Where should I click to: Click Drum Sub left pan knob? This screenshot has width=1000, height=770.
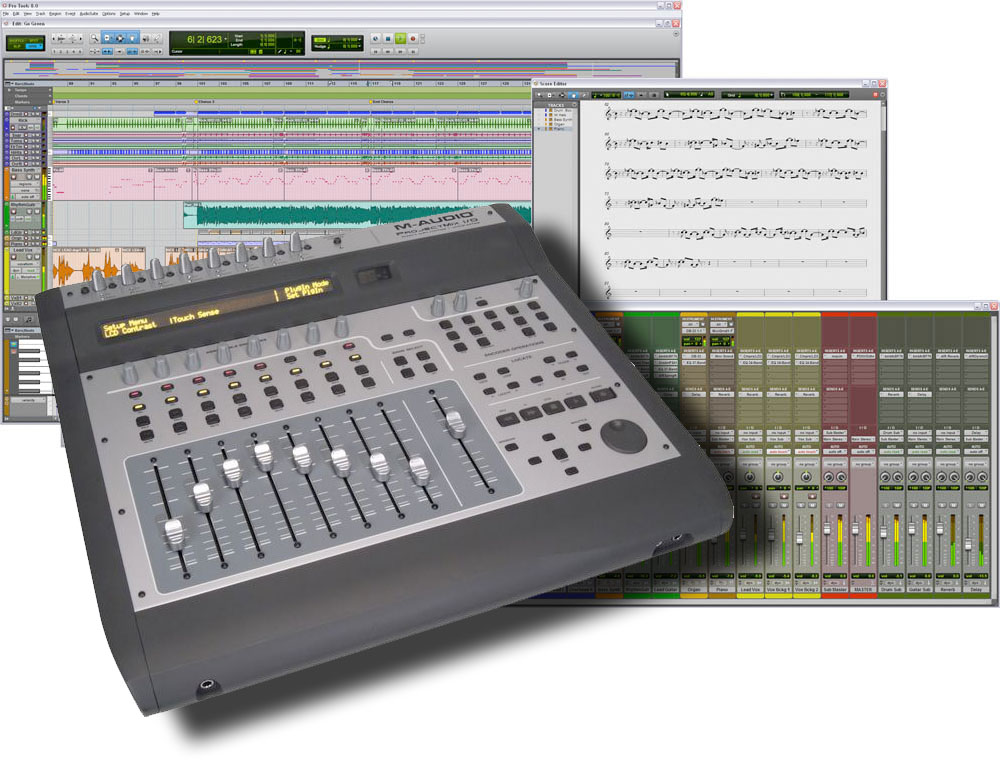885,477
